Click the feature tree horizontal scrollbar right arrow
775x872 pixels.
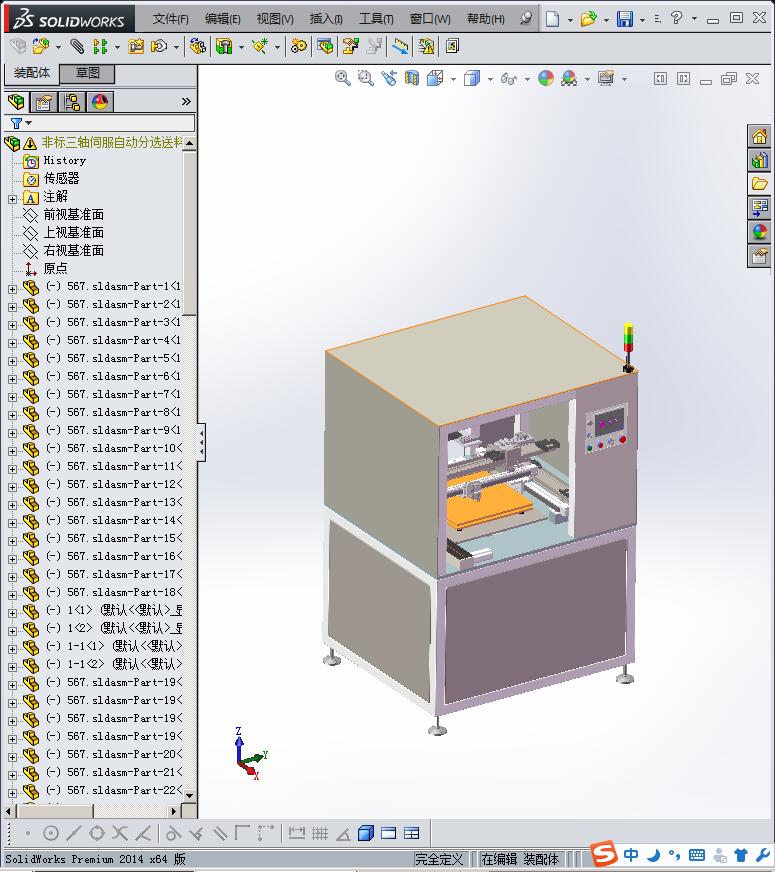click(x=175, y=811)
